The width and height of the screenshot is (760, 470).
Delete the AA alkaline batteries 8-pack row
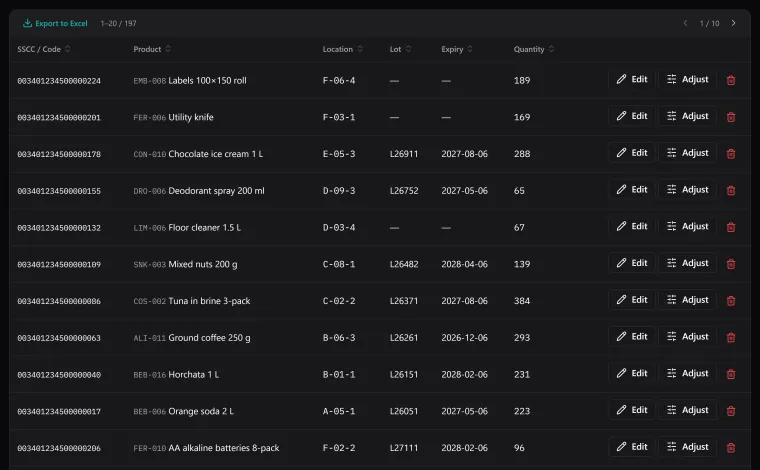[x=731, y=448]
